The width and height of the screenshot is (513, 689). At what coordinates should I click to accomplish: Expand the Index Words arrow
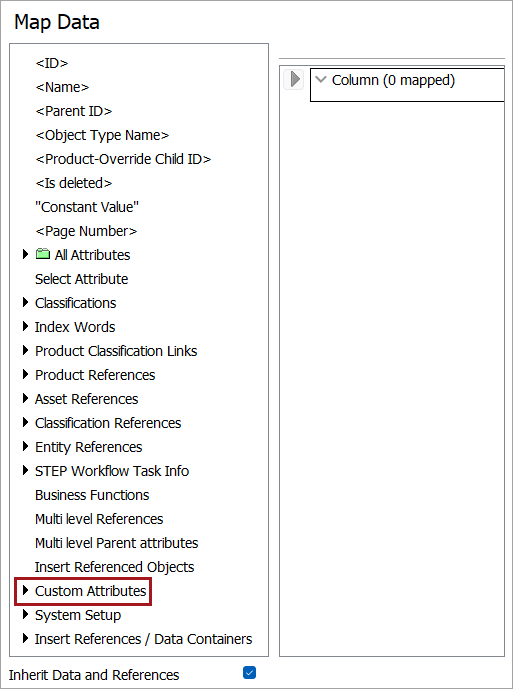point(25,326)
